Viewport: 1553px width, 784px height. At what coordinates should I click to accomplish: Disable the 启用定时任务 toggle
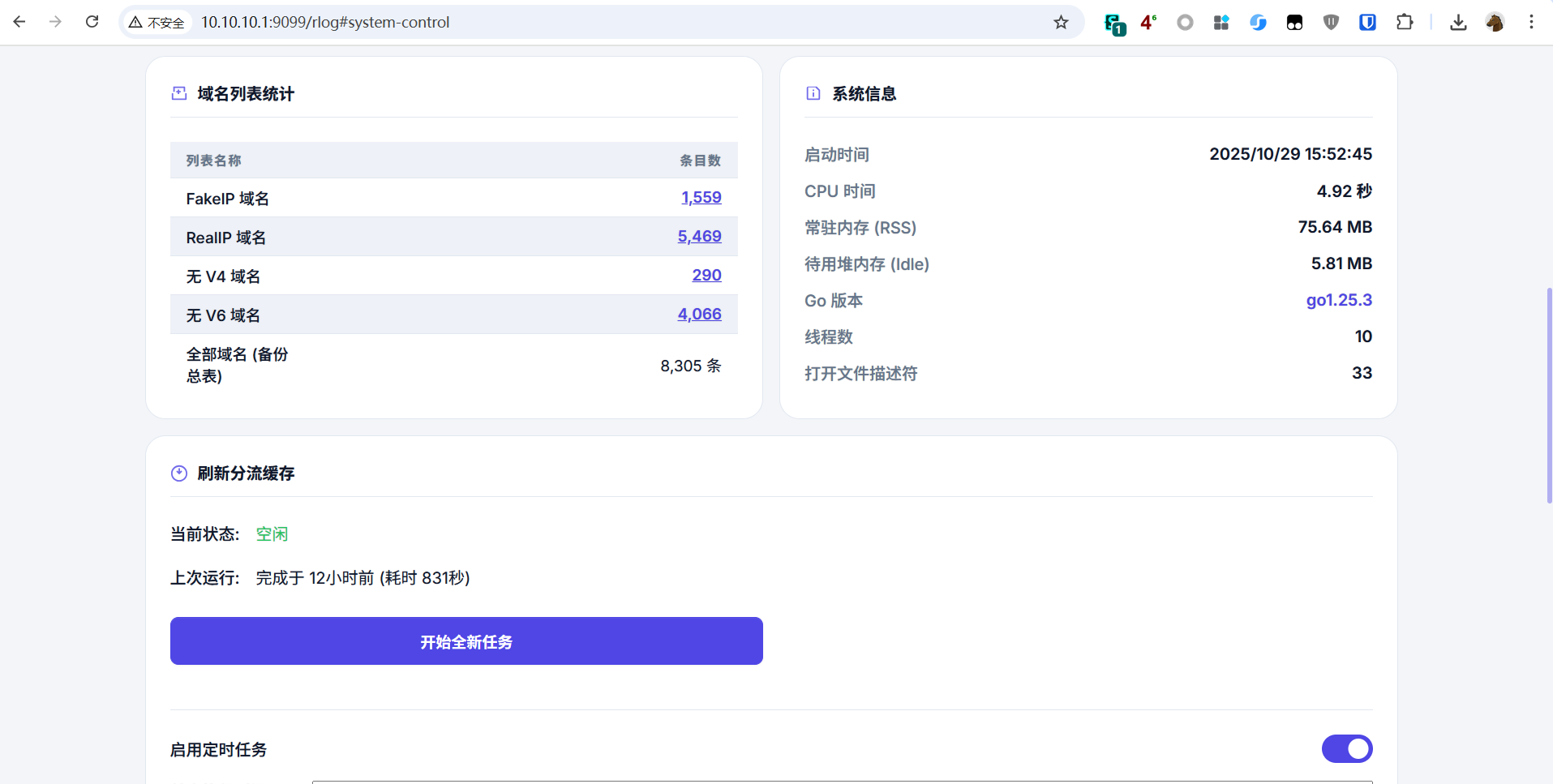(1346, 748)
